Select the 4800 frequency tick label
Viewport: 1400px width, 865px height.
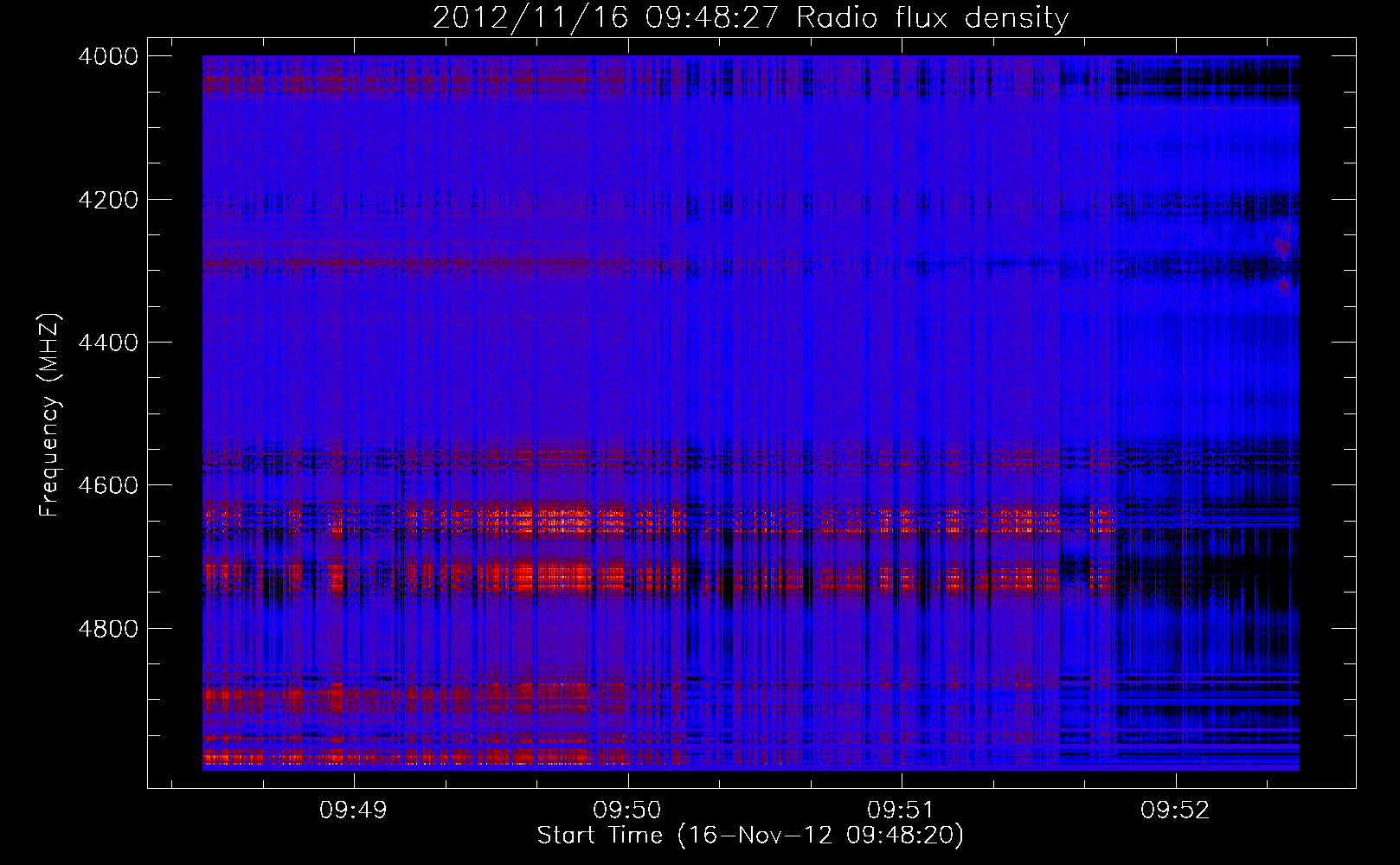pyautogui.click(x=108, y=629)
